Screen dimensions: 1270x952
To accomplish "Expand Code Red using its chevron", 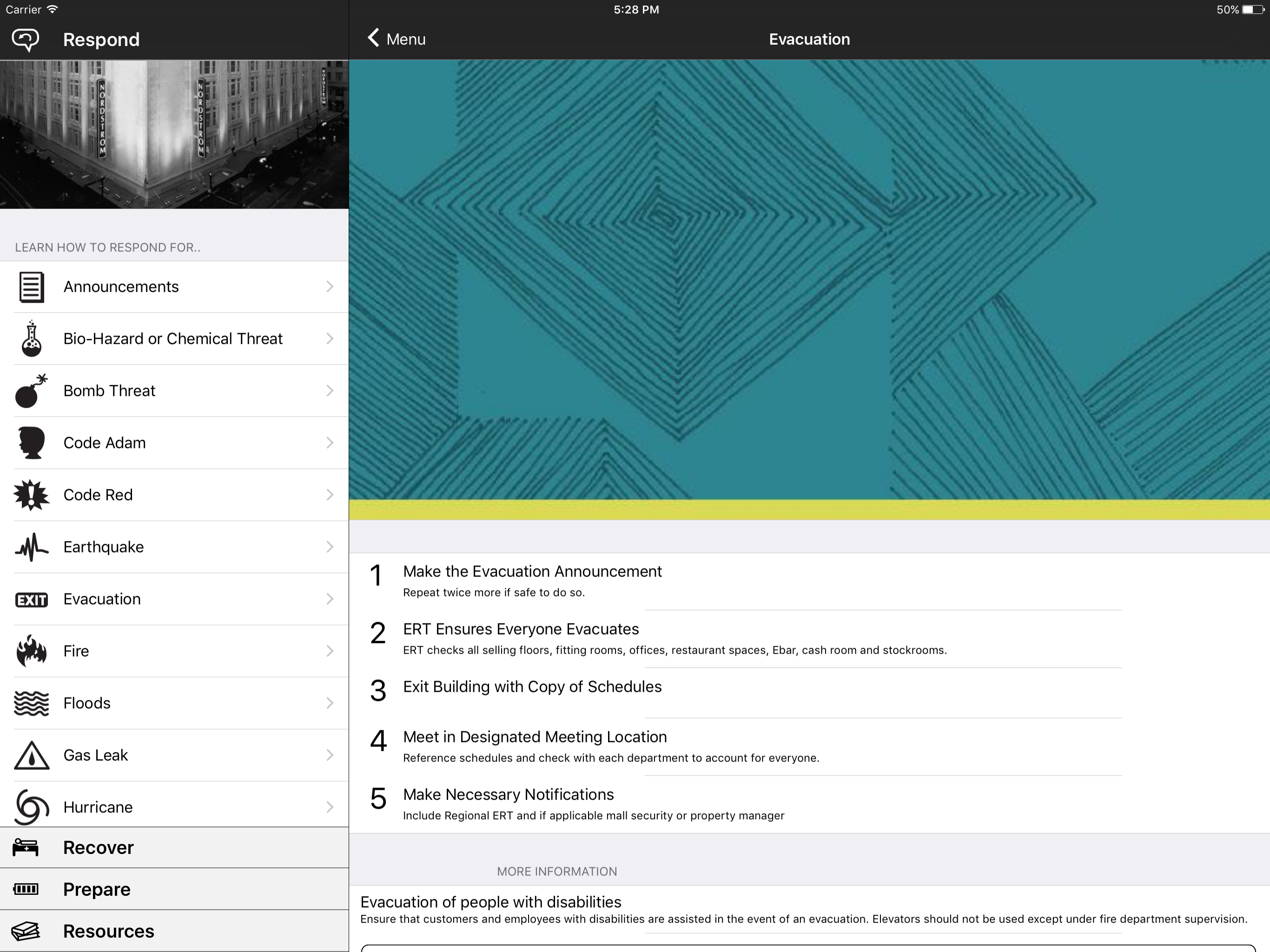I will pyautogui.click(x=330, y=495).
